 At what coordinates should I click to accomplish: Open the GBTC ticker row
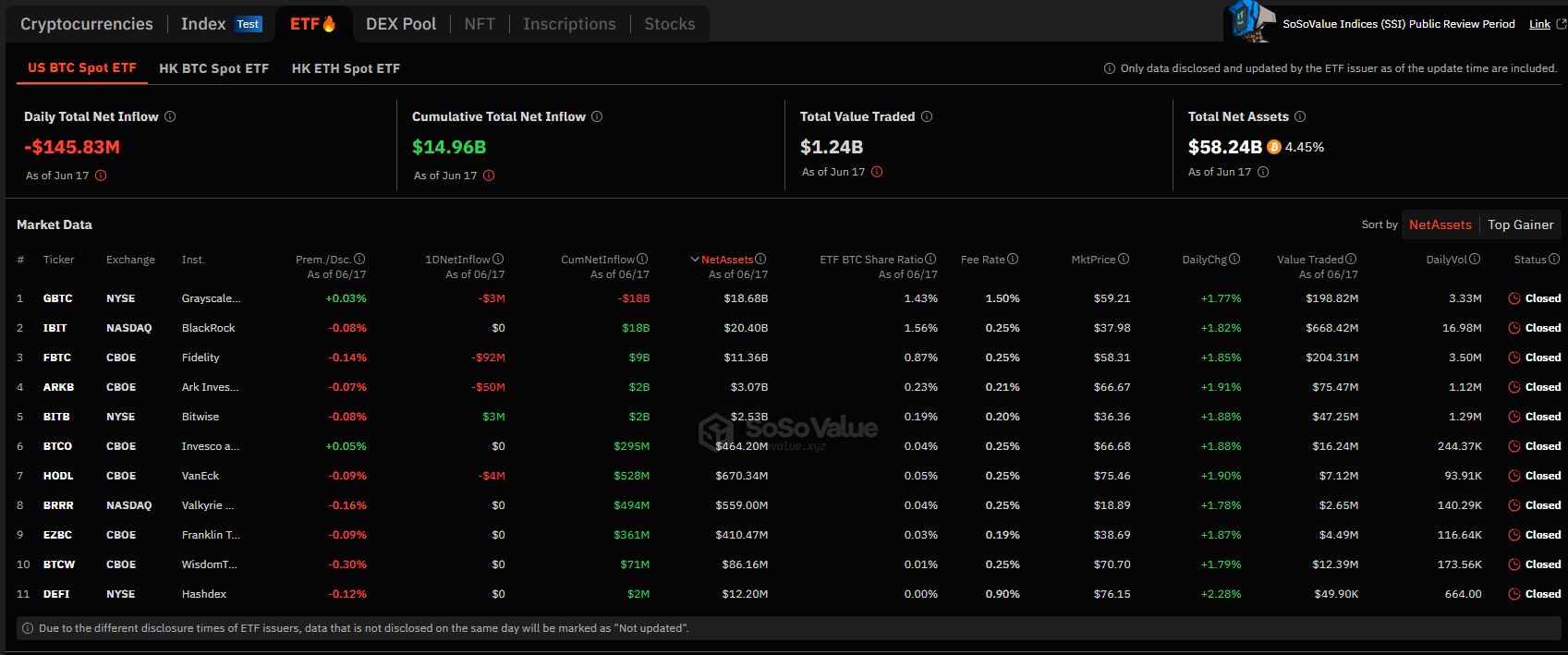click(x=57, y=298)
